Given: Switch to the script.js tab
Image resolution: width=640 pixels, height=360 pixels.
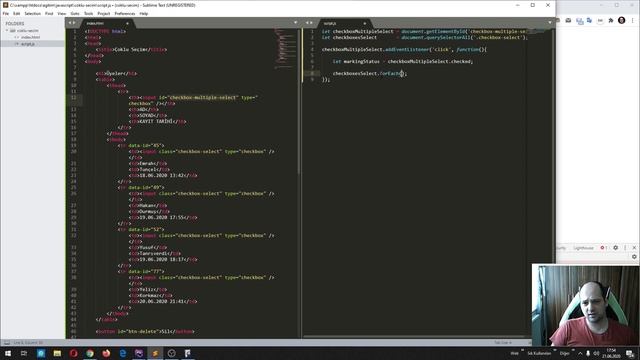Looking at the screenshot, I should [x=330, y=23].
